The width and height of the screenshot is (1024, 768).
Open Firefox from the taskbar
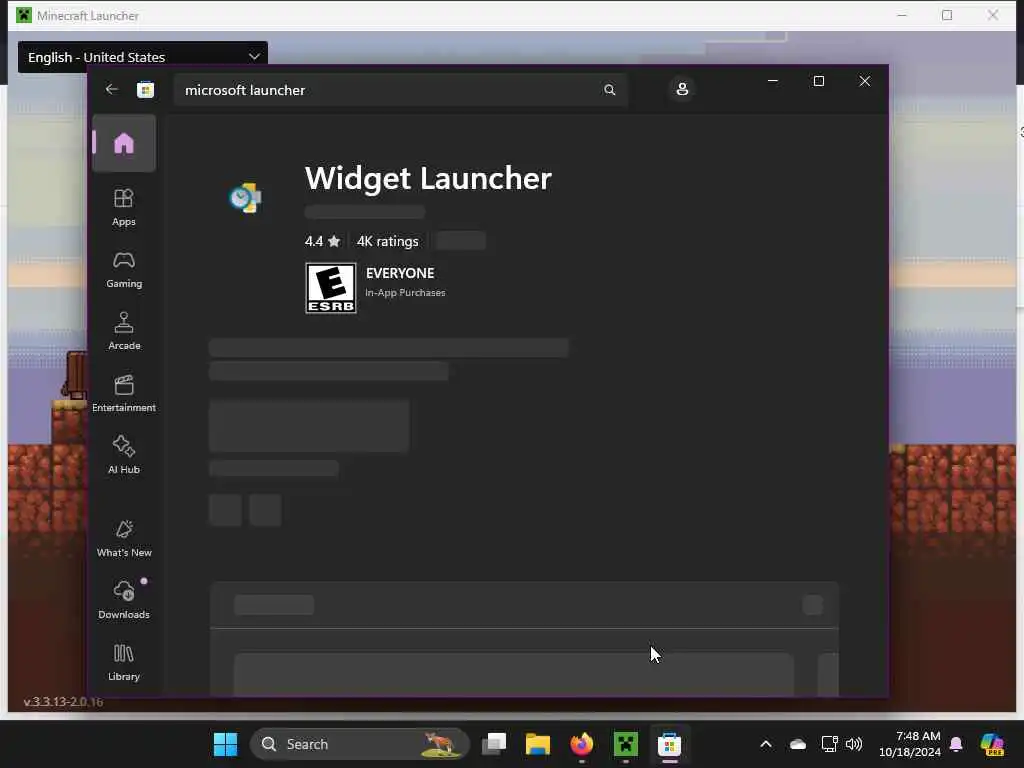click(x=581, y=744)
